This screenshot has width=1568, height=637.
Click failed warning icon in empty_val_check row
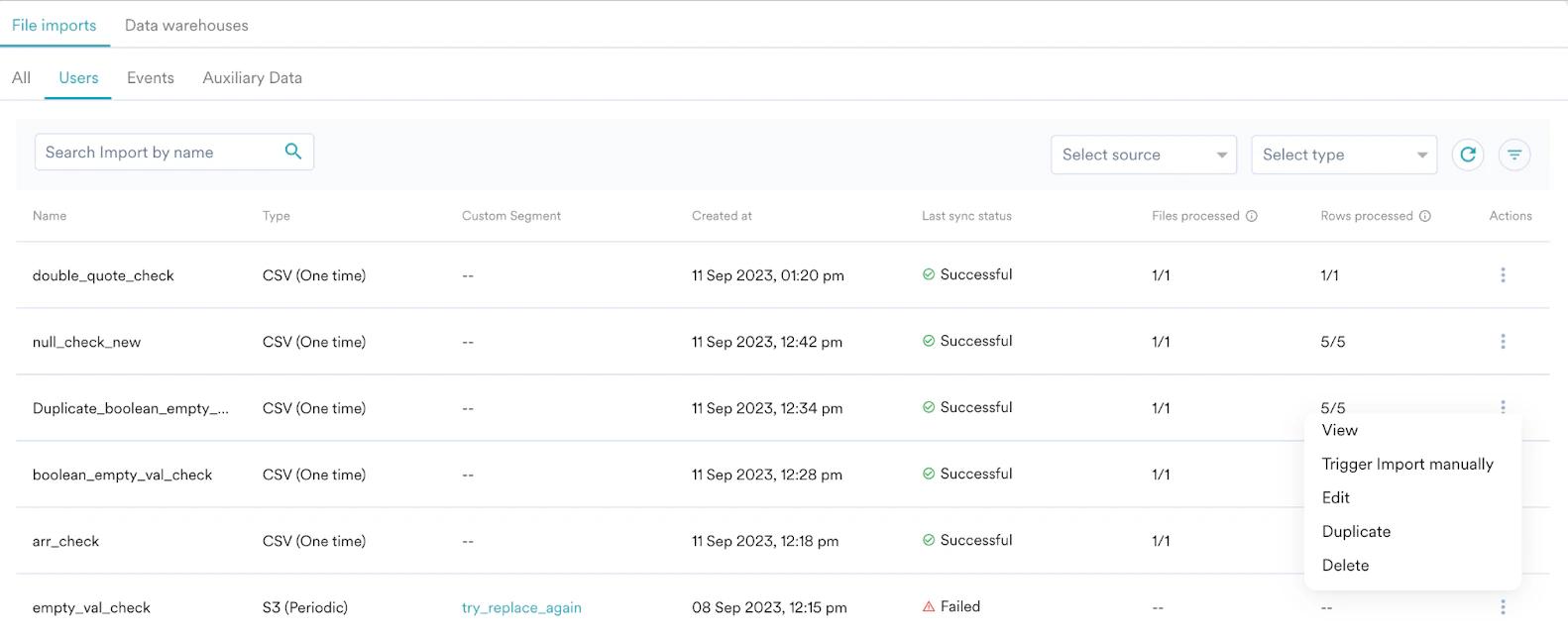tap(929, 606)
